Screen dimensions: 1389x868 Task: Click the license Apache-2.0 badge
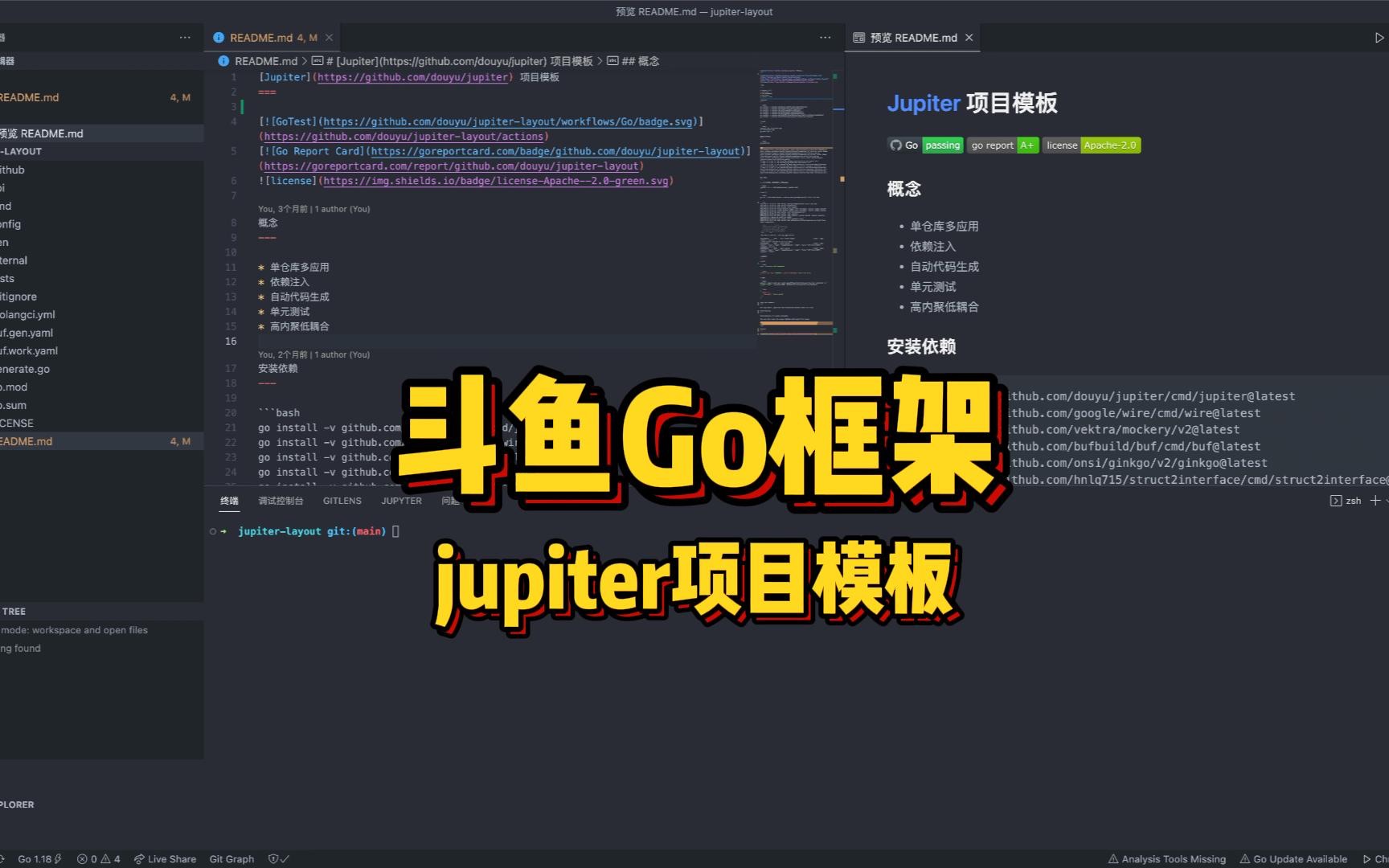pyautogui.click(x=1092, y=145)
